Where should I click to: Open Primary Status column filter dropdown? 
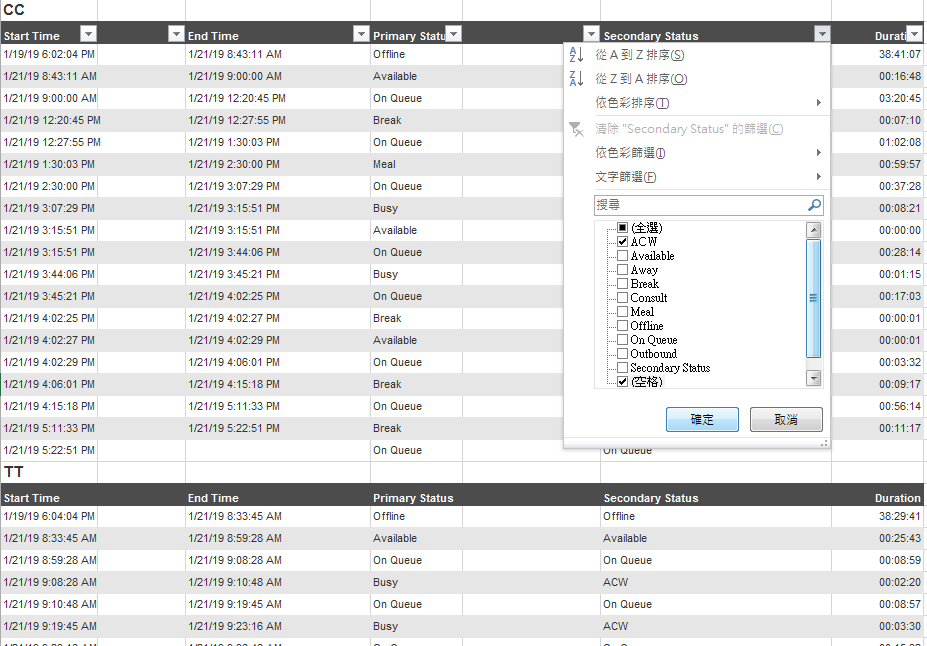tap(453, 34)
